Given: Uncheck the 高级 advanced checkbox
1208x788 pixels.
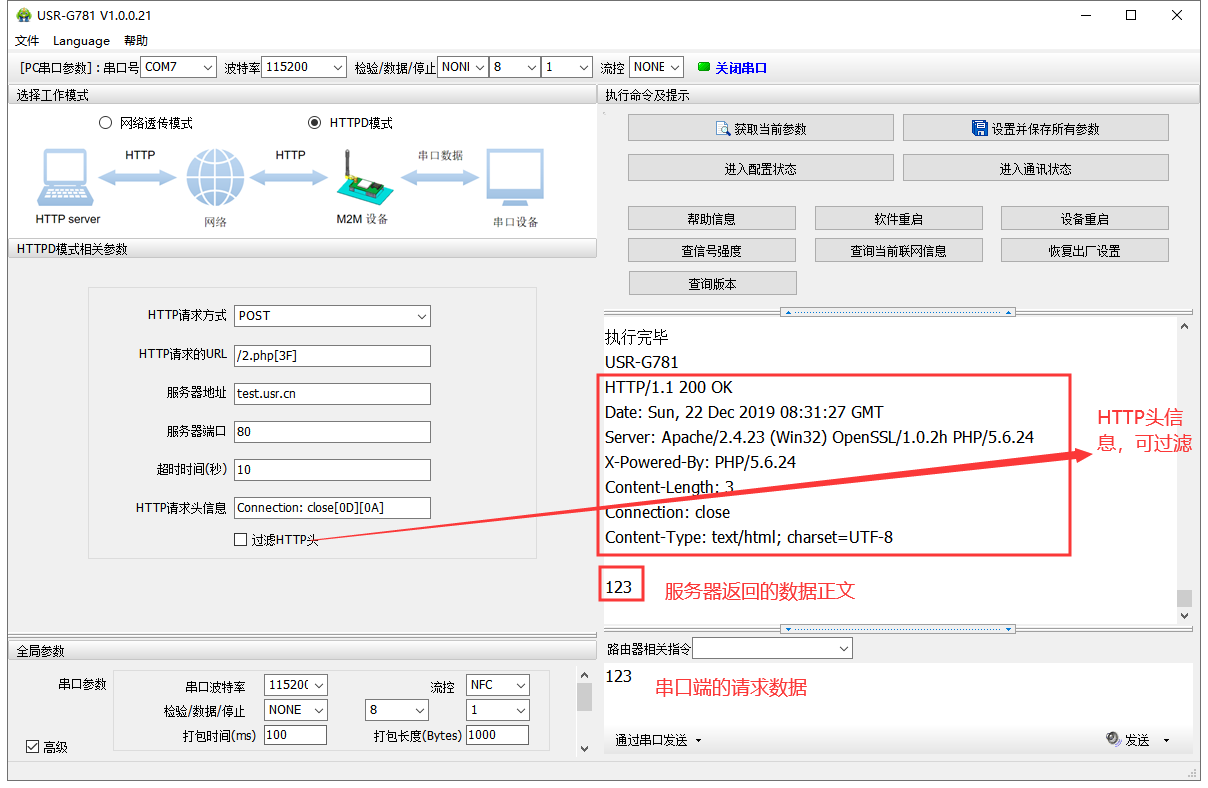Looking at the screenshot, I should (33, 747).
